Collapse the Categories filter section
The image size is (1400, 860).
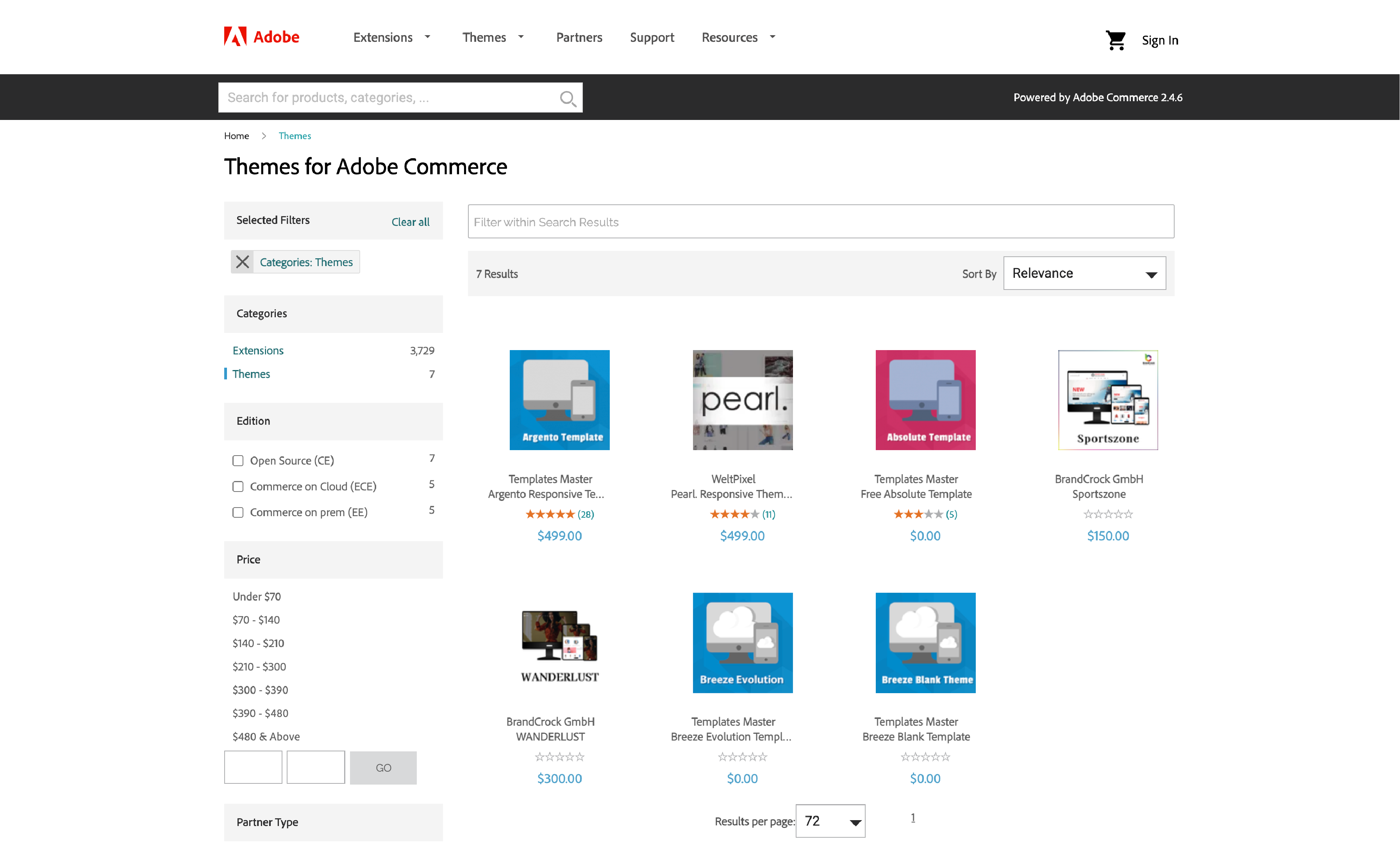pyautogui.click(x=333, y=313)
